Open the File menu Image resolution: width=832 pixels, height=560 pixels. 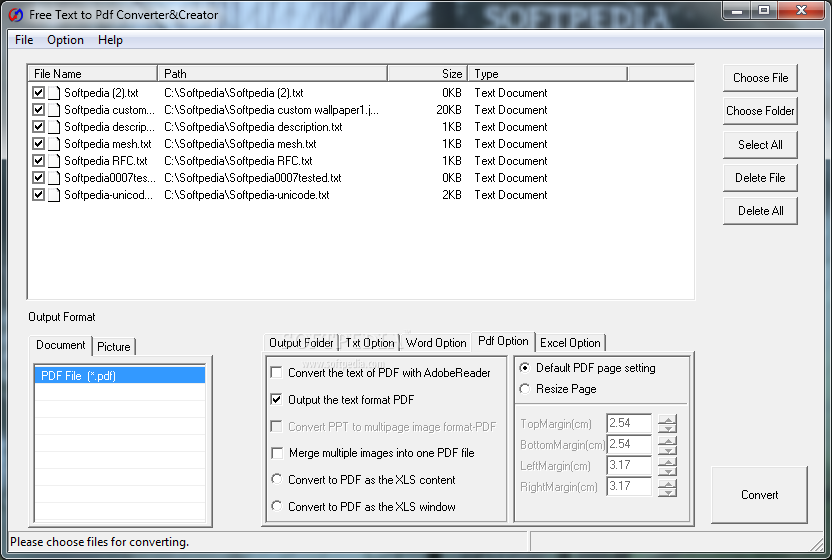point(24,40)
